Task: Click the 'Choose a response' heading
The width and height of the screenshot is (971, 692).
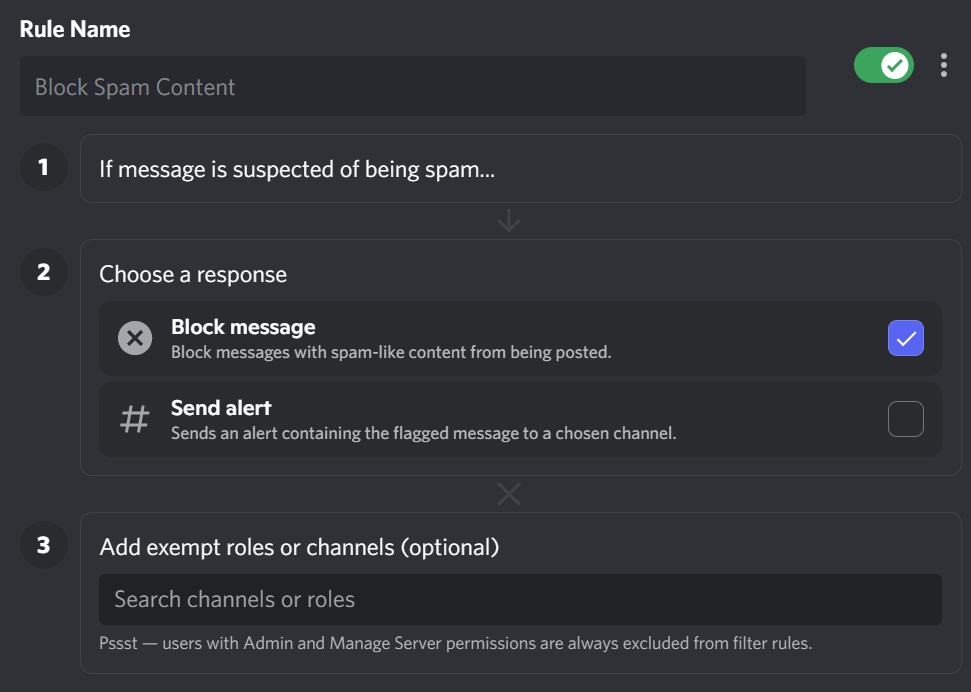Action: pyautogui.click(x=193, y=274)
